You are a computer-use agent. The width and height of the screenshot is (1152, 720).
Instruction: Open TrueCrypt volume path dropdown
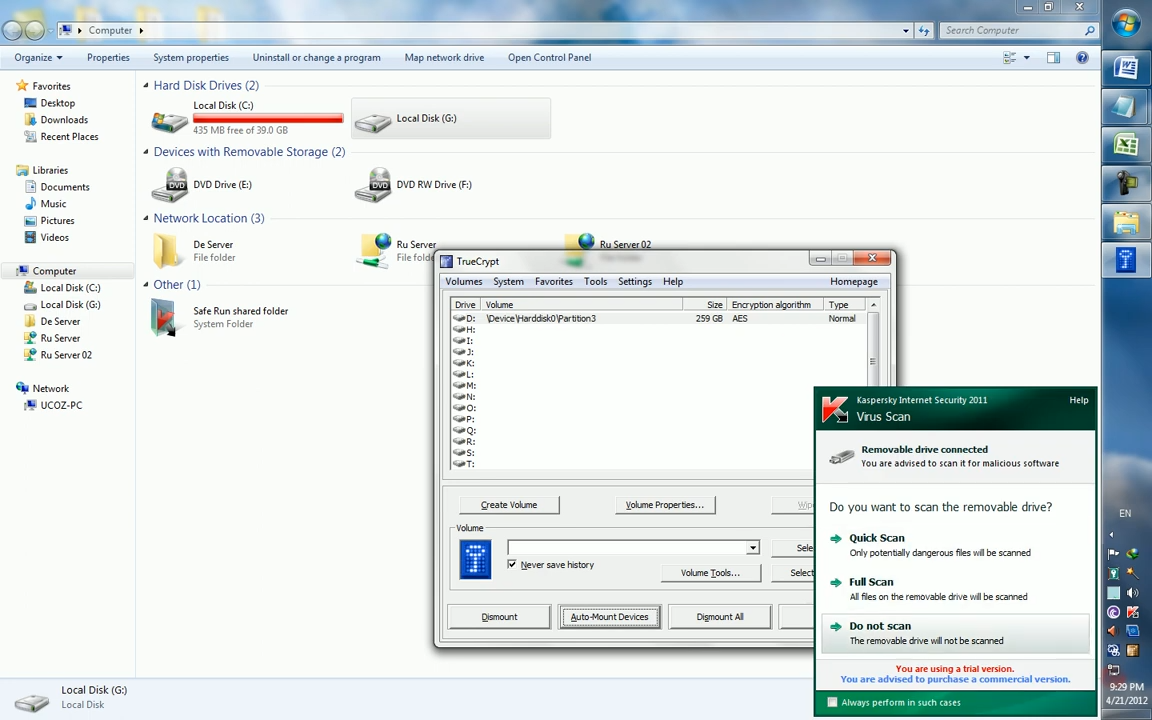click(x=752, y=547)
